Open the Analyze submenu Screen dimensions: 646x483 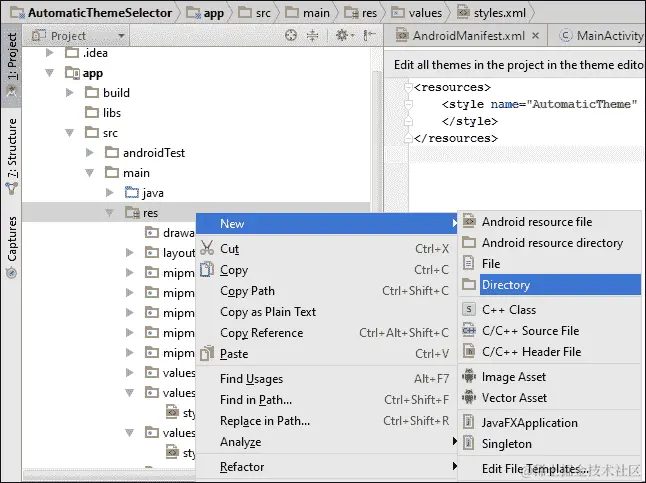click(326, 441)
